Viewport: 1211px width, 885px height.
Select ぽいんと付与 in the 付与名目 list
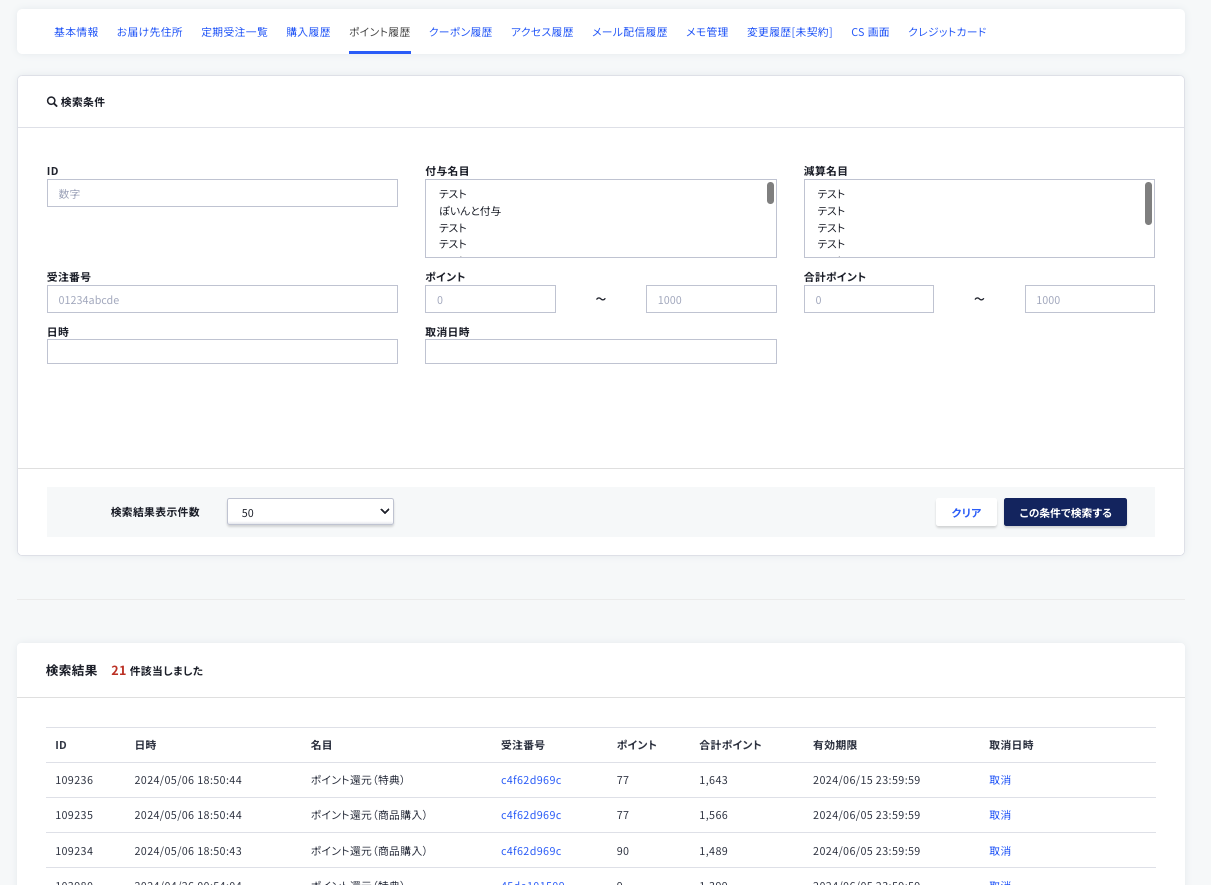(x=470, y=211)
